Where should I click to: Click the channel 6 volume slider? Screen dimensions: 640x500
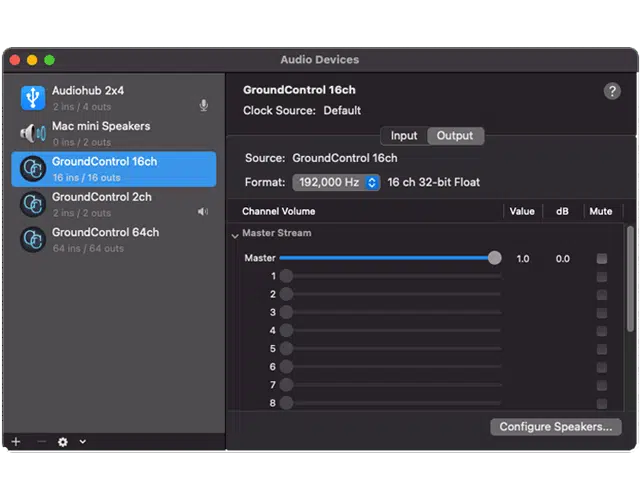(391, 367)
